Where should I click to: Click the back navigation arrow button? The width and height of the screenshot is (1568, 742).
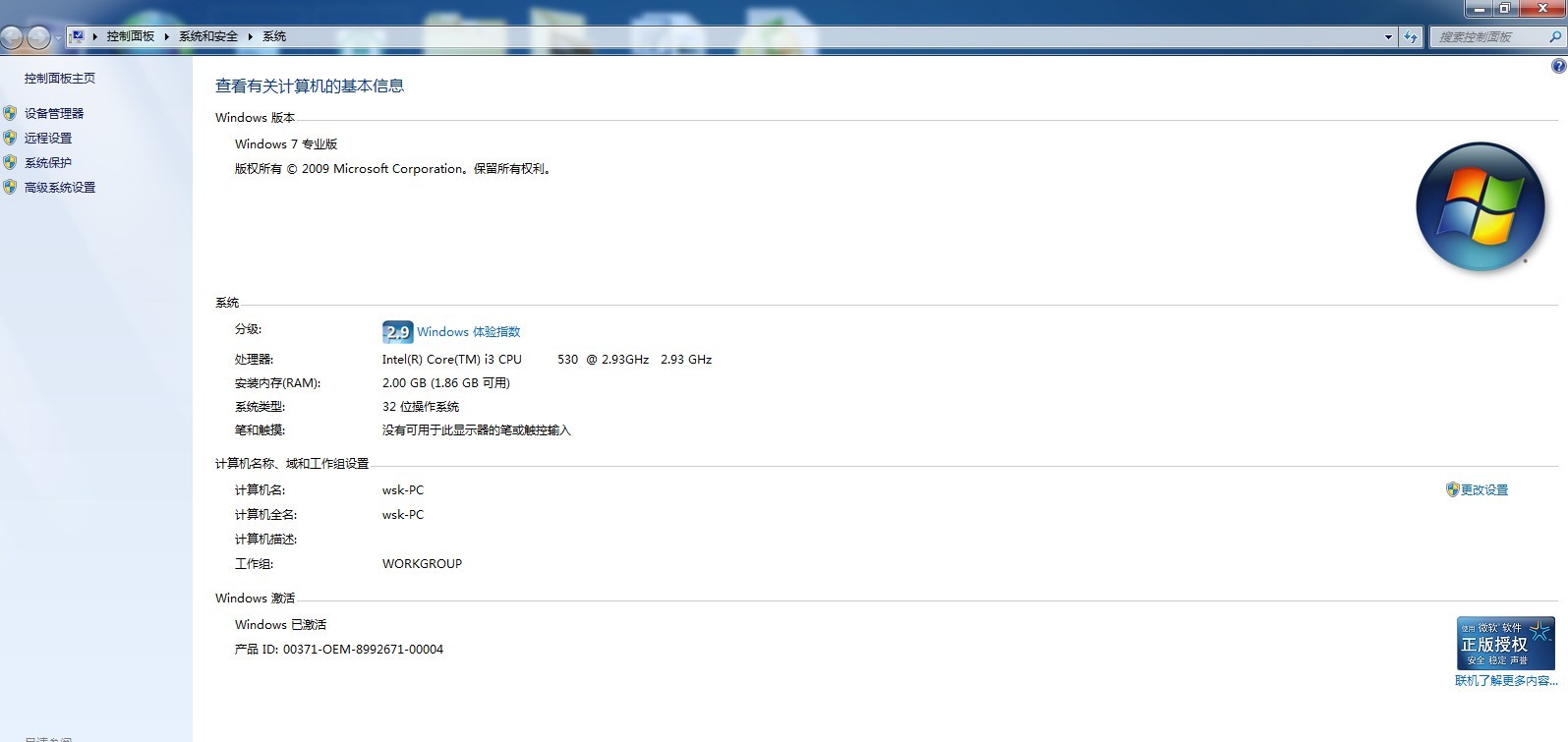[x=12, y=37]
